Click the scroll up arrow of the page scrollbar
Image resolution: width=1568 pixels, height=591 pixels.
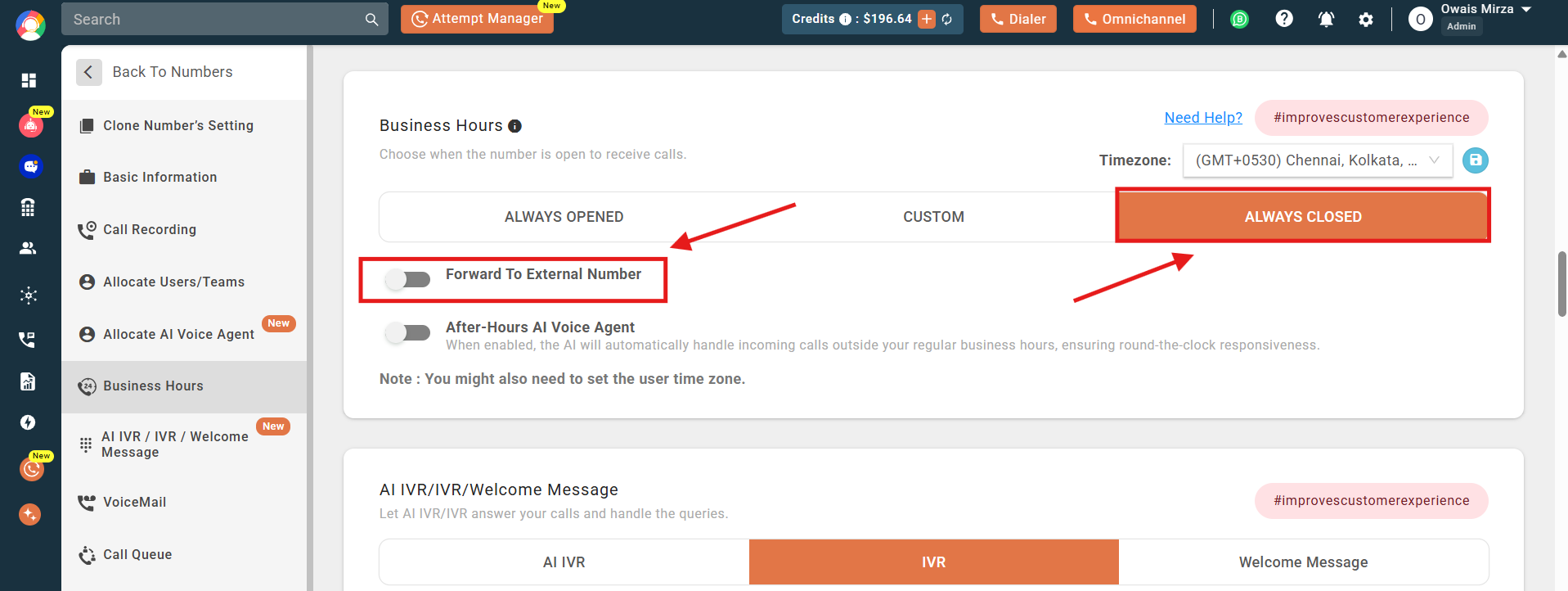click(1561, 55)
